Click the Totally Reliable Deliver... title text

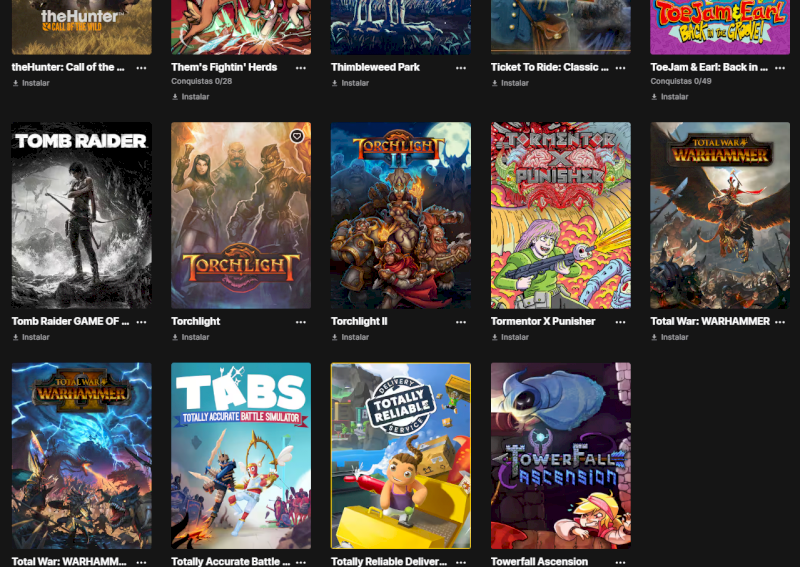pyautogui.click(x=389, y=561)
